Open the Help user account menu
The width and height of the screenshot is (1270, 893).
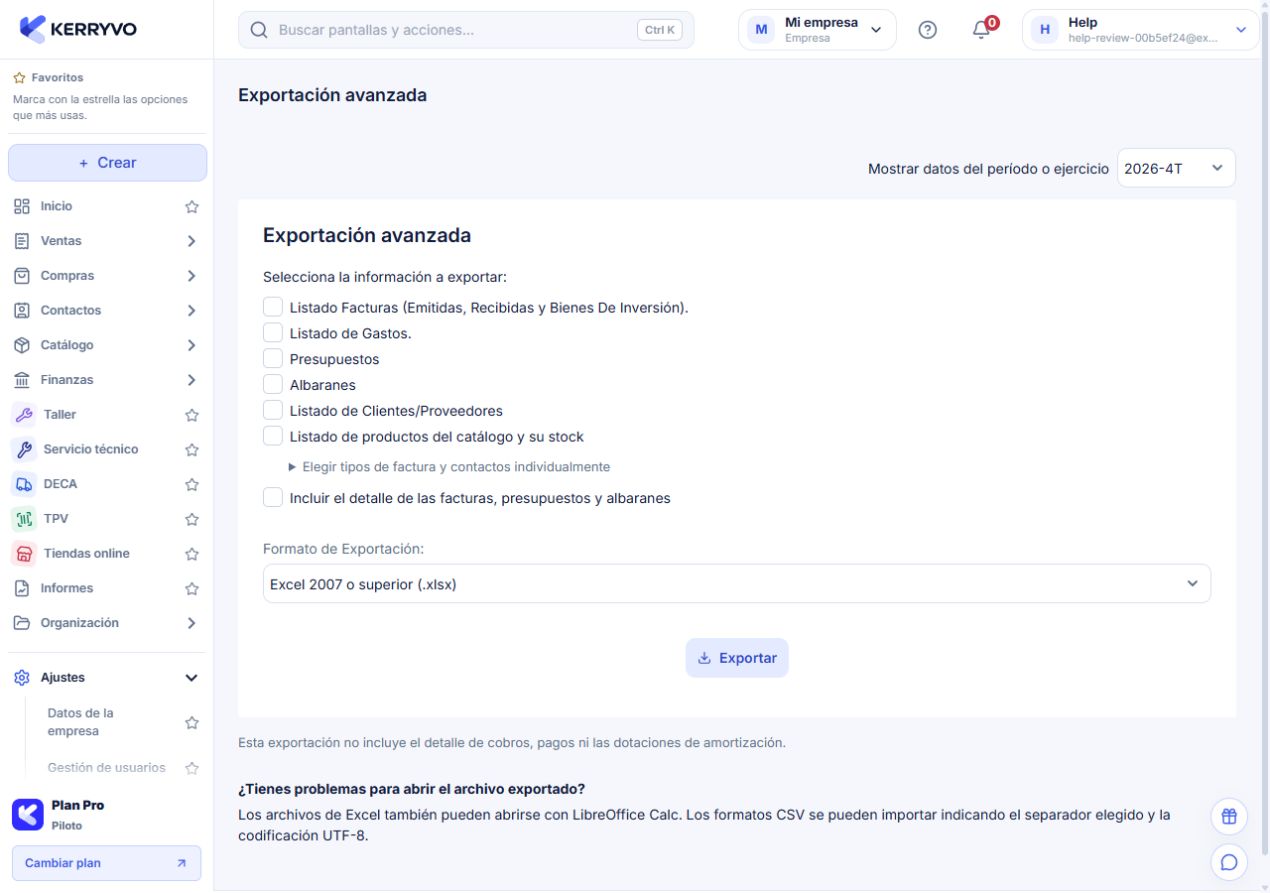pyautogui.click(x=1140, y=30)
